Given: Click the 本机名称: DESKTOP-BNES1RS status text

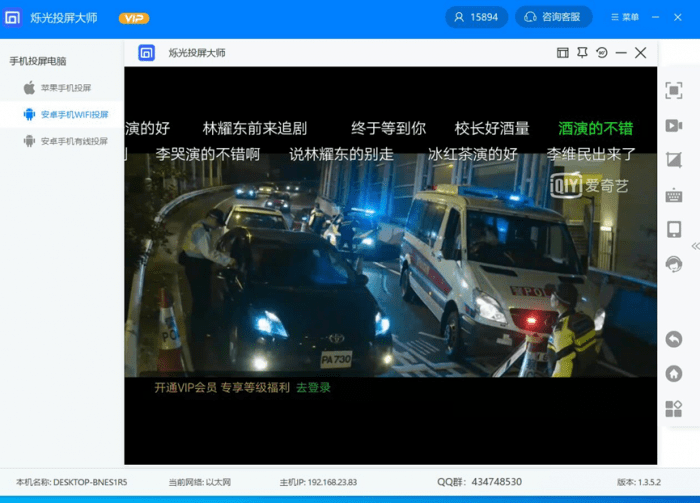Looking at the screenshot, I should [71, 482].
